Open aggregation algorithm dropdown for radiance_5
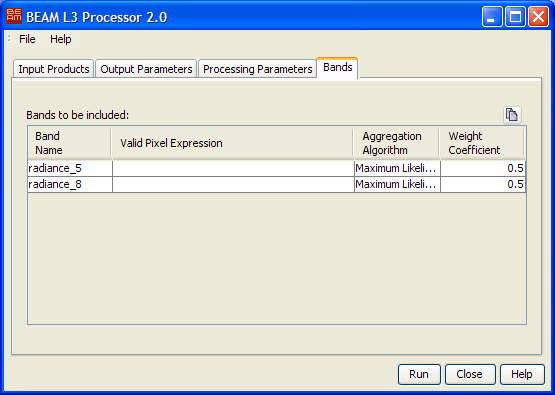The width and height of the screenshot is (555, 395). pyautogui.click(x=397, y=168)
